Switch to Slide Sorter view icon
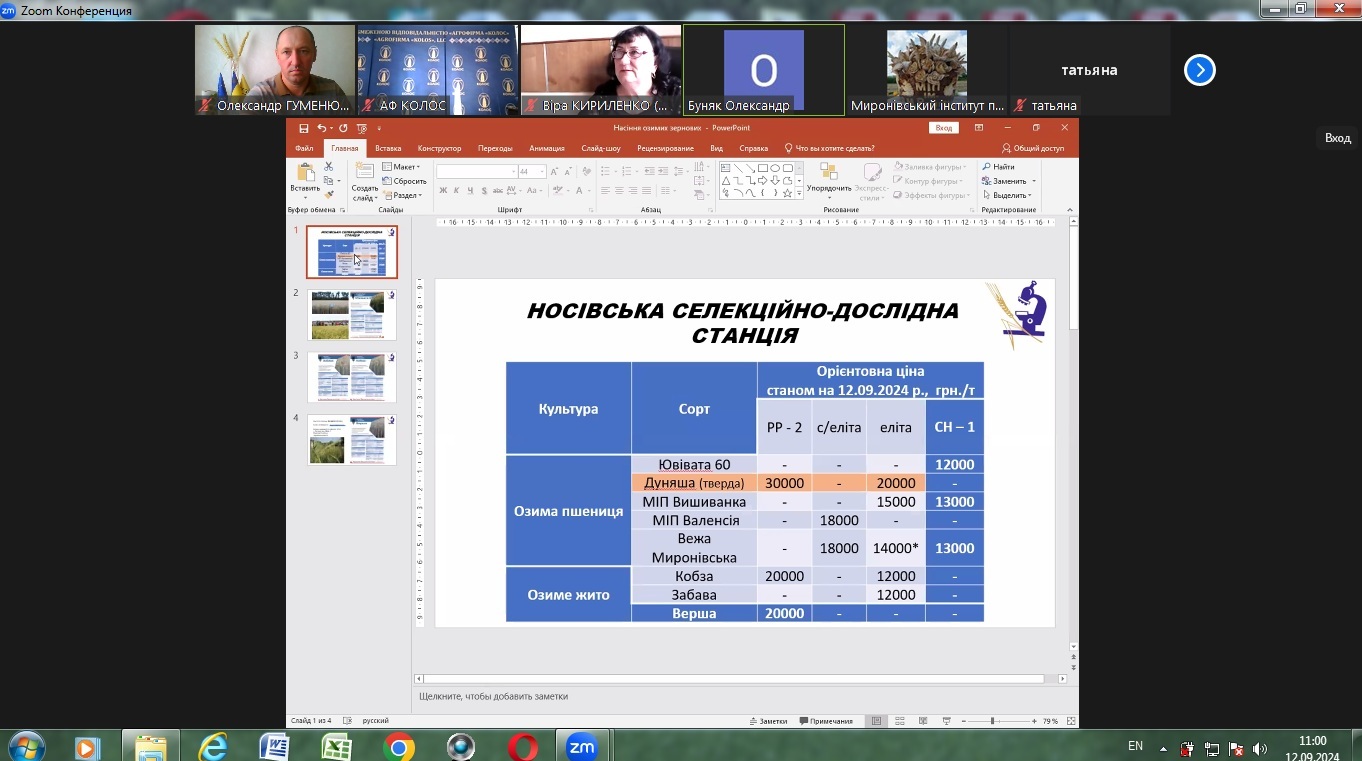 pyautogui.click(x=900, y=721)
